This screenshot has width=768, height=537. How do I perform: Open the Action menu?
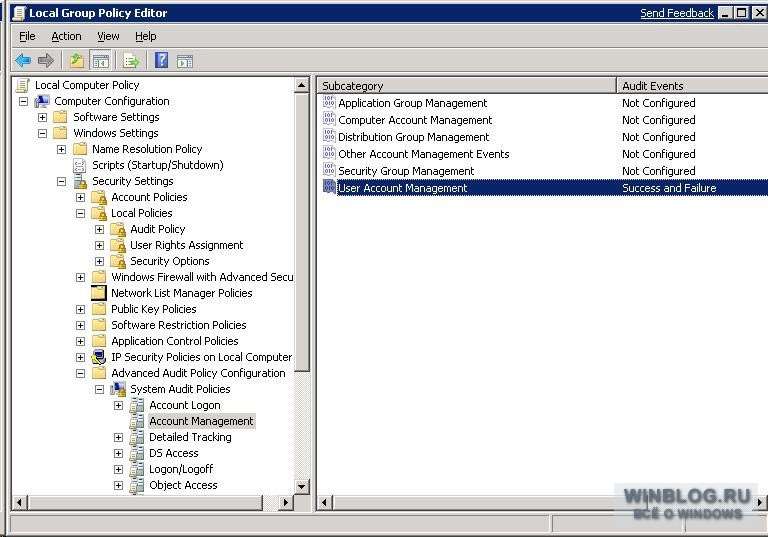tap(66, 36)
